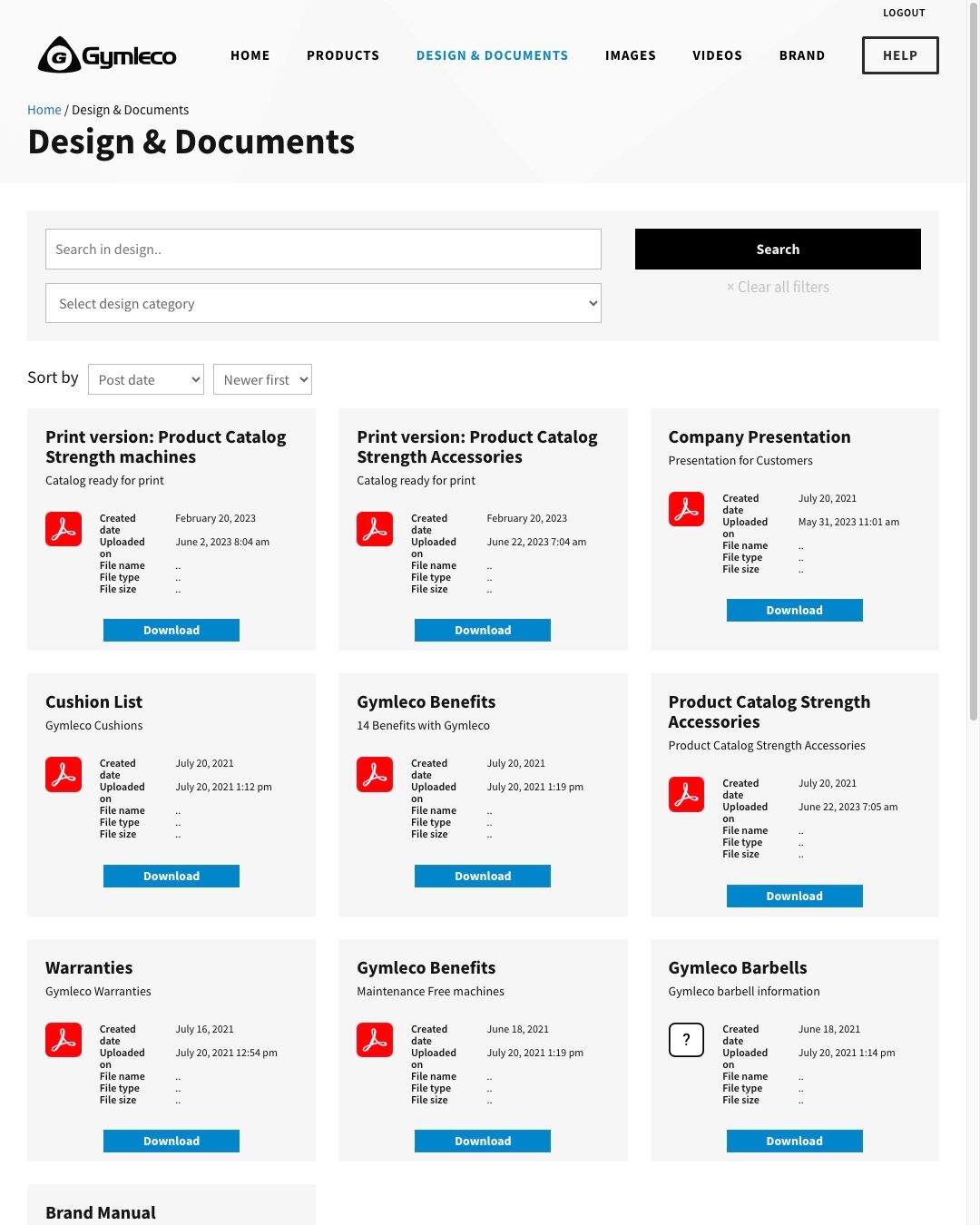The image size is (980, 1225).
Task: Download the Cushion List
Action: (x=171, y=876)
